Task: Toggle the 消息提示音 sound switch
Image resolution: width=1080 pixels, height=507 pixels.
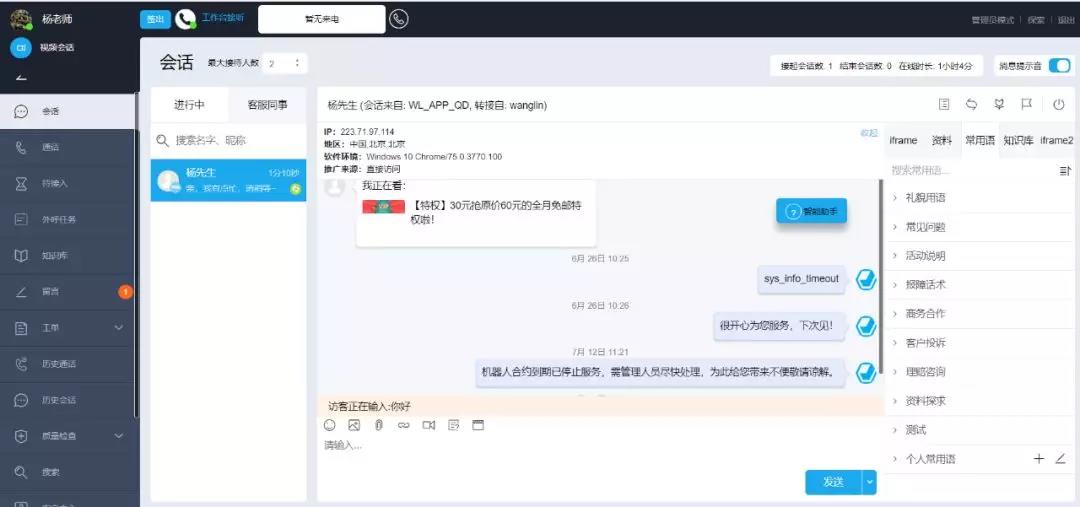Action: [1058, 66]
